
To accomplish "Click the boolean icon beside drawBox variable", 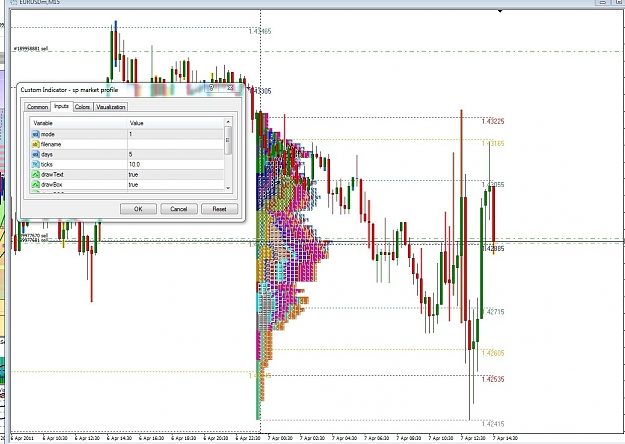I will tap(35, 185).
